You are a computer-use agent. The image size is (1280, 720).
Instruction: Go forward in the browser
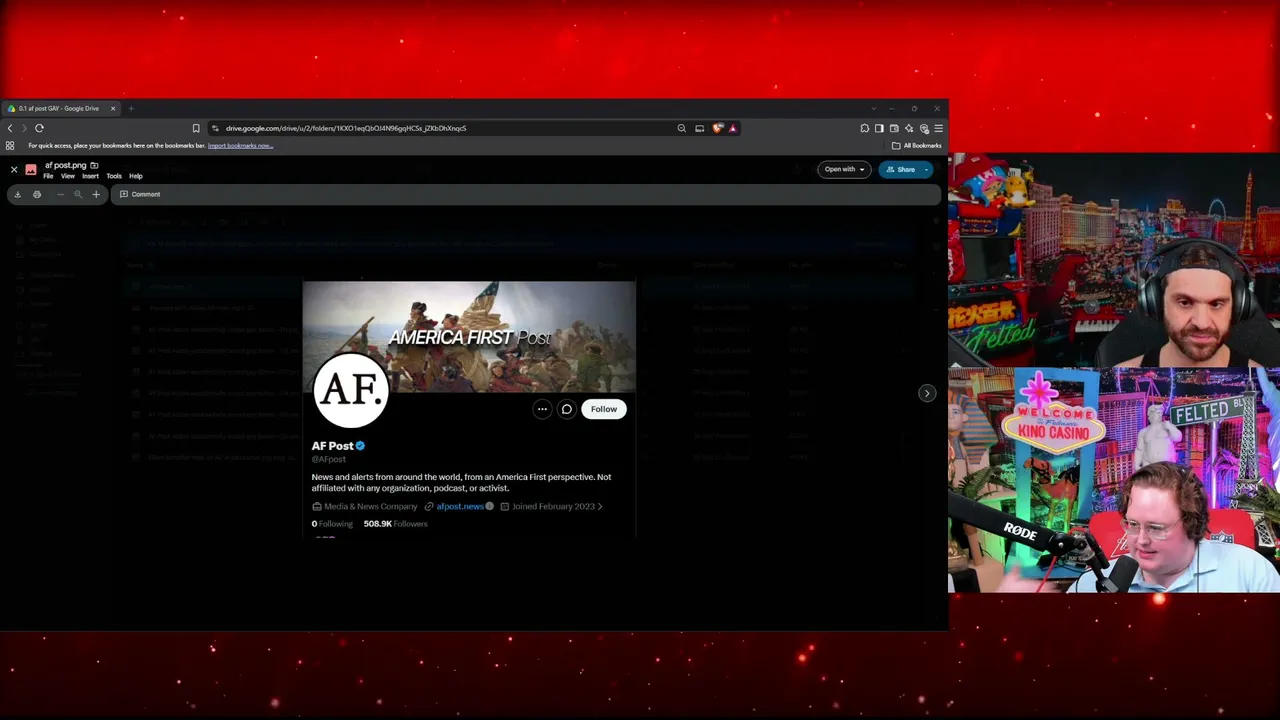click(24, 128)
